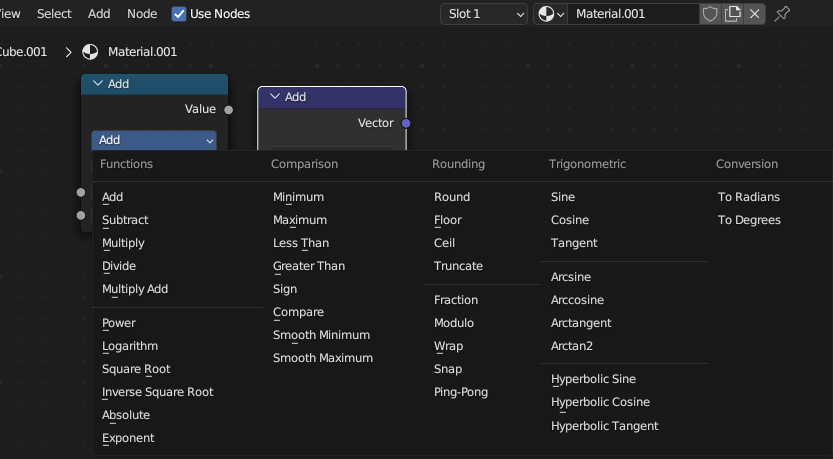Viewport: 833px width, 459px height.
Task: Duplicate material with the new material icon
Action: [733, 14]
